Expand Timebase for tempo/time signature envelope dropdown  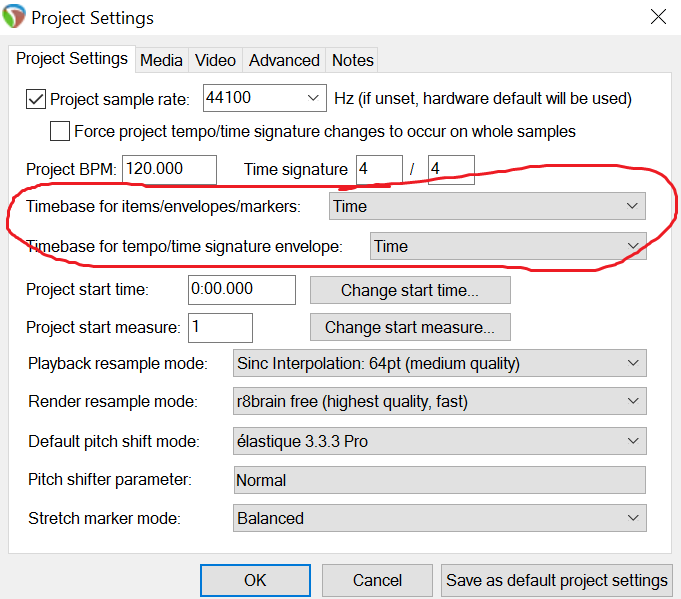(507, 246)
